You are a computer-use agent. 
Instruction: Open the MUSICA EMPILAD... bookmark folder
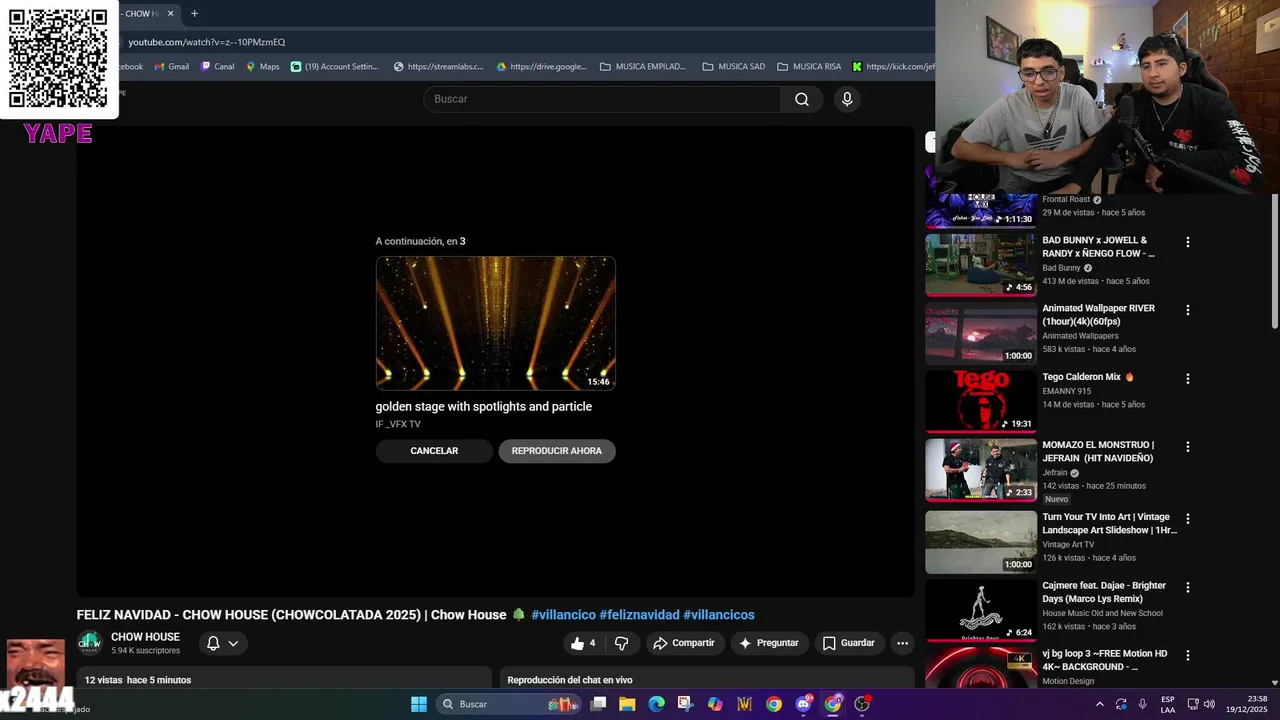tap(643, 67)
